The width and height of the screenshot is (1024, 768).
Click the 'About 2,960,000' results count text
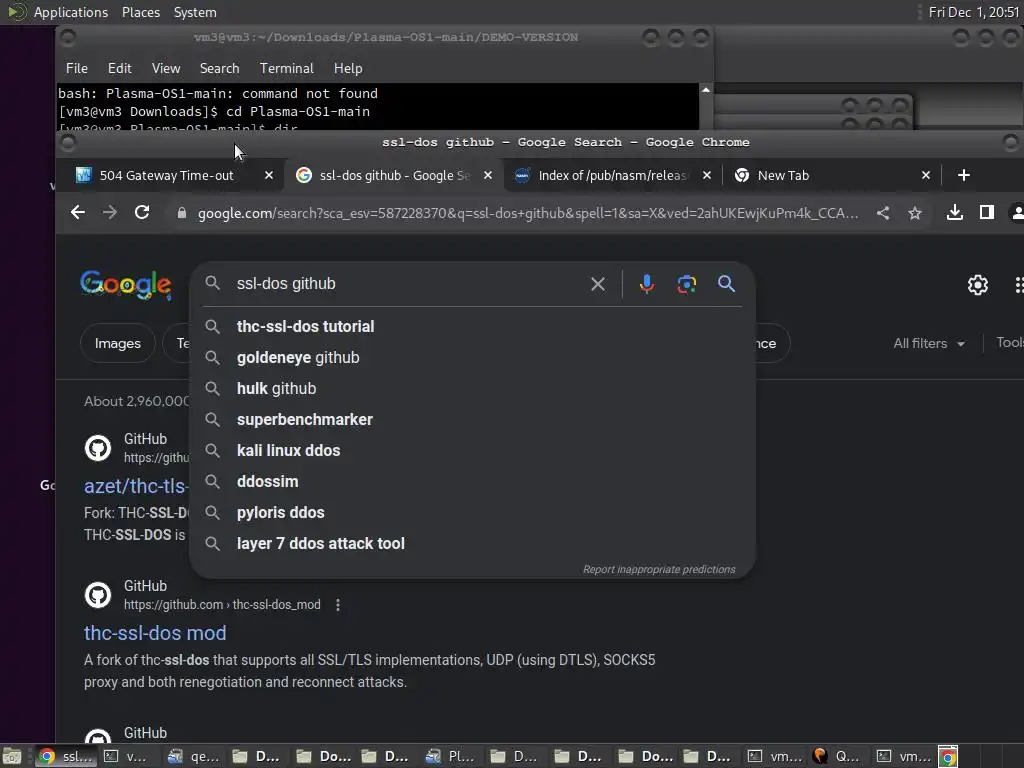click(136, 401)
